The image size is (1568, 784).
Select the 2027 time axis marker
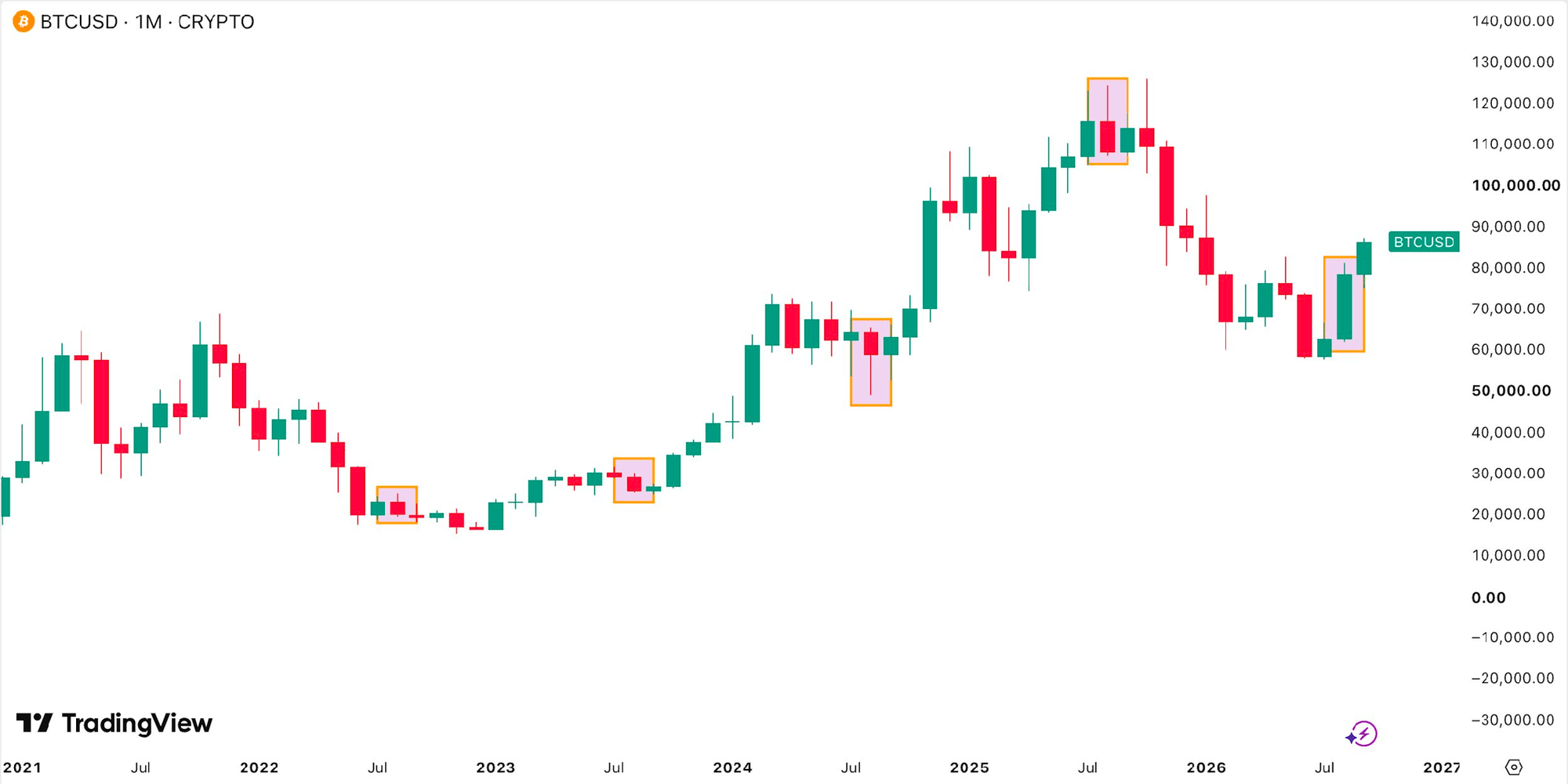pyautogui.click(x=1442, y=768)
